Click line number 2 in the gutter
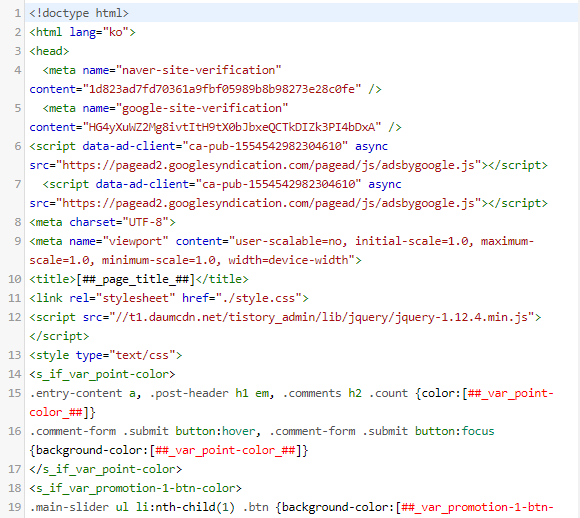580x518 pixels. point(18,32)
